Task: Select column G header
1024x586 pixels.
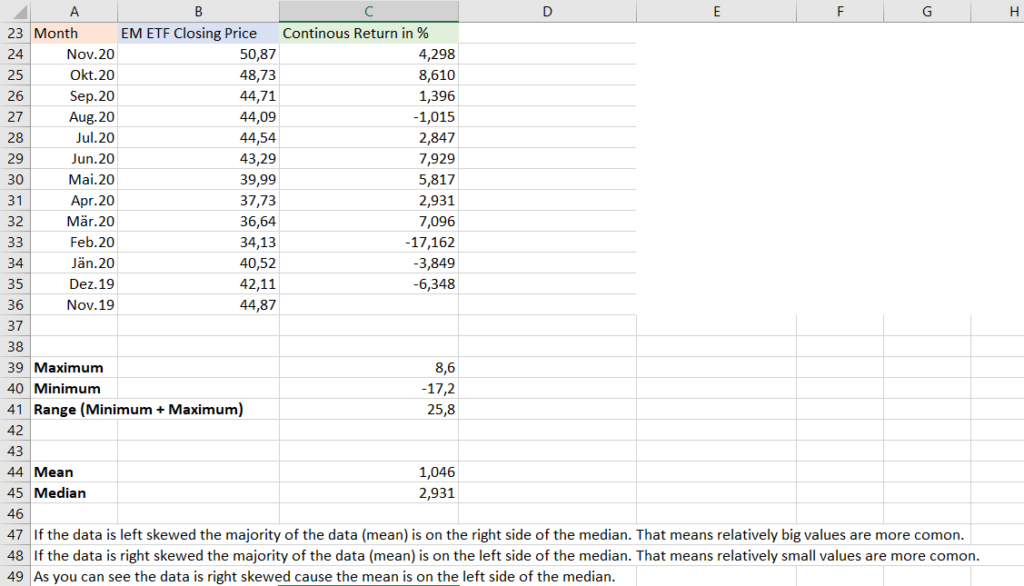Action: (927, 11)
